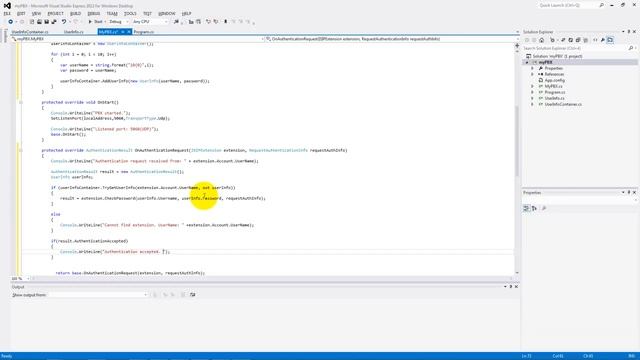Pin the Solution Explorer panel with auto-hide

click(x=629, y=32)
